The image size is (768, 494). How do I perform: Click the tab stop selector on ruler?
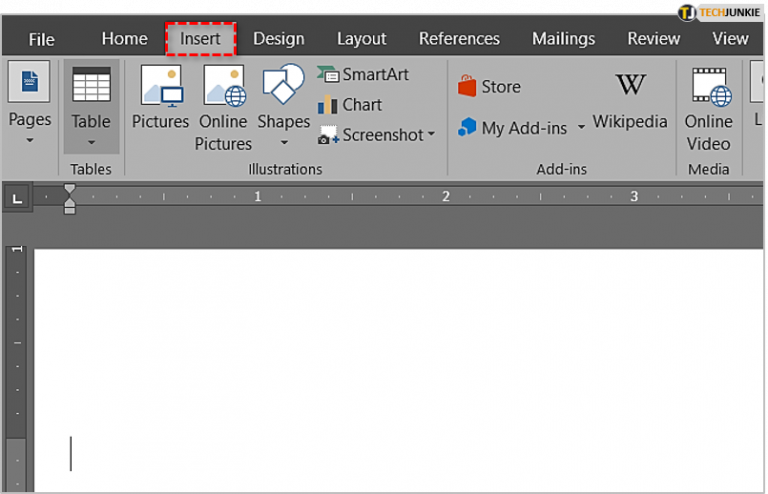click(x=17, y=198)
